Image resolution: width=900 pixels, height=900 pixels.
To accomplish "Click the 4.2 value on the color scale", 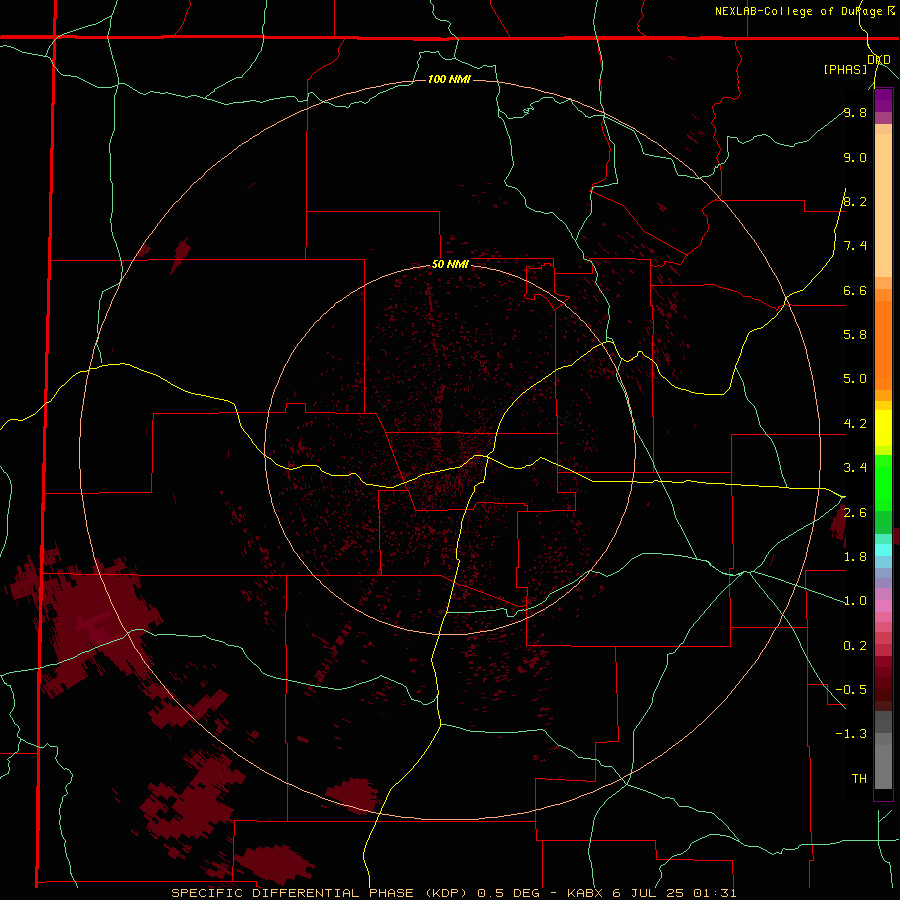I will click(x=855, y=424).
